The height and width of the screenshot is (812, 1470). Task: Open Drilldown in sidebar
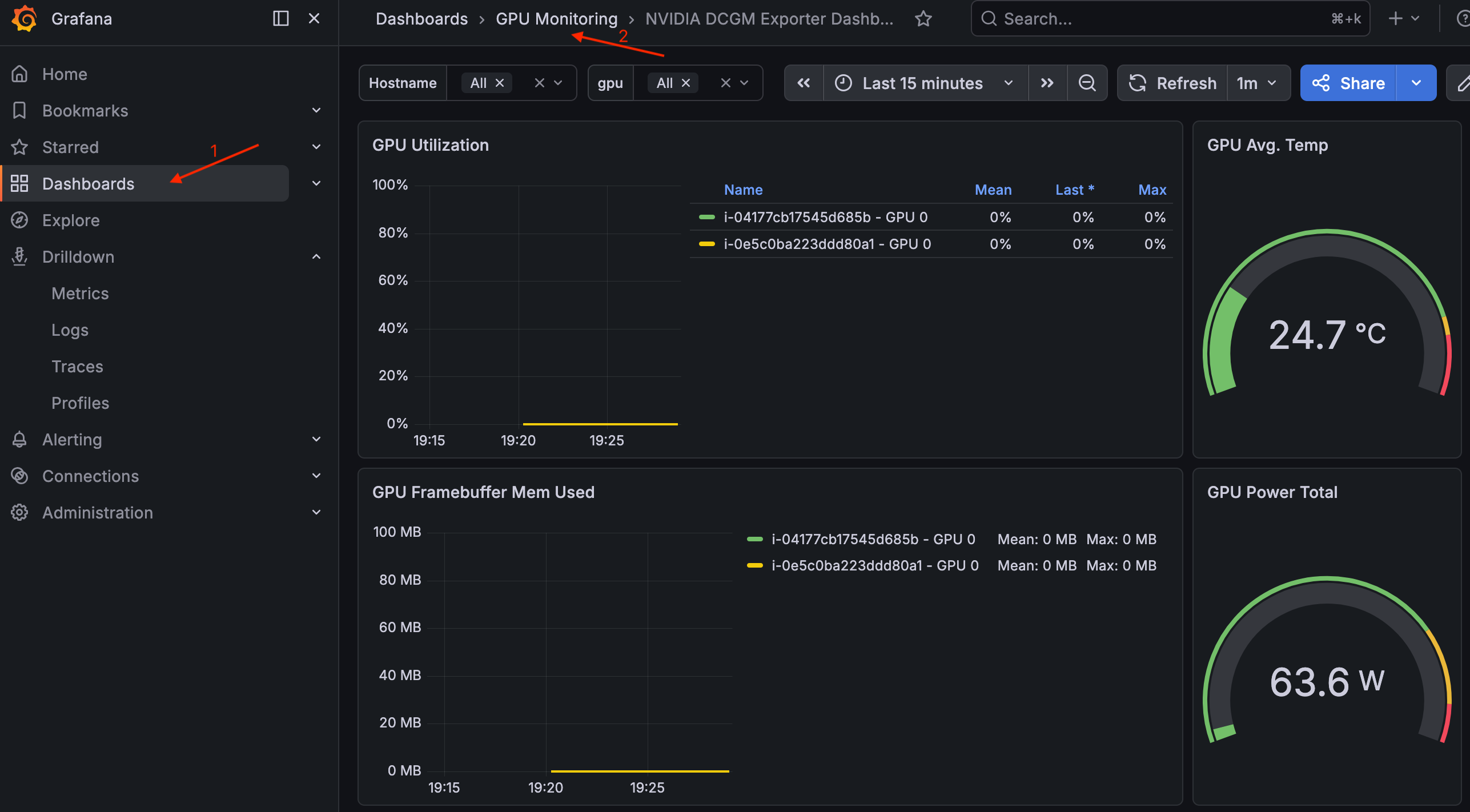click(78, 257)
